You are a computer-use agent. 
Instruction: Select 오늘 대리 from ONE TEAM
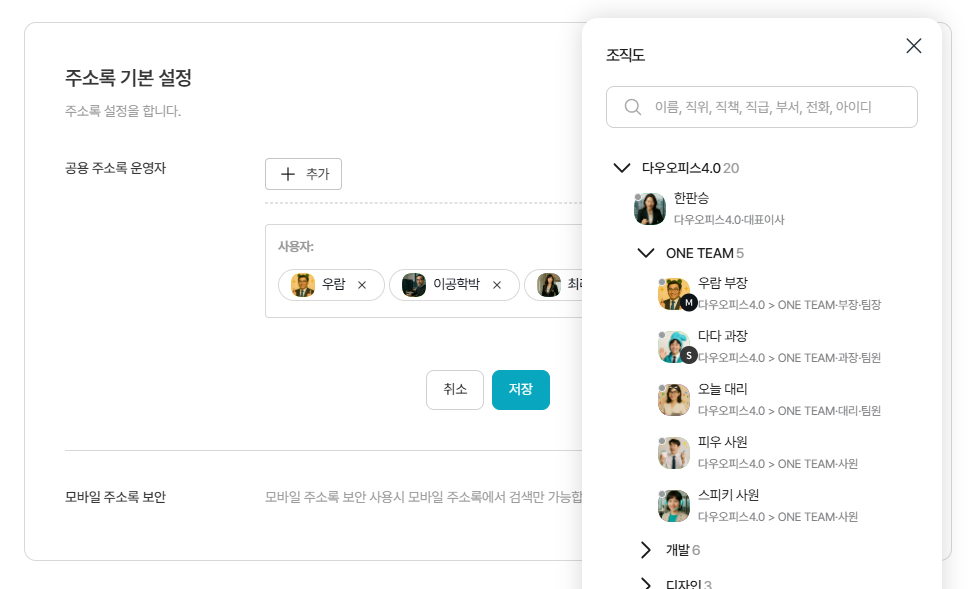[x=722, y=389]
